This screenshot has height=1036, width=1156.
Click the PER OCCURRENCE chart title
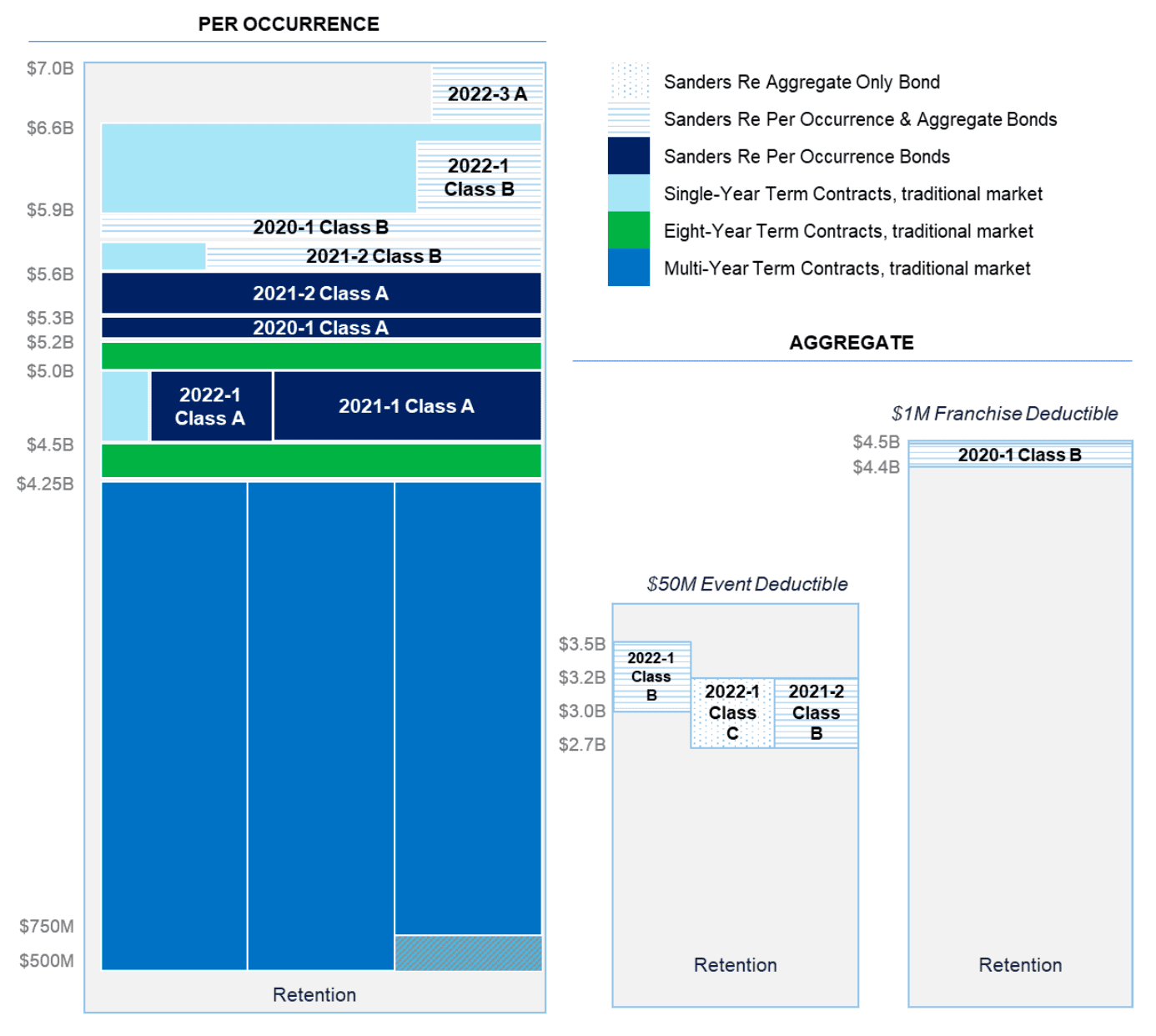289,24
